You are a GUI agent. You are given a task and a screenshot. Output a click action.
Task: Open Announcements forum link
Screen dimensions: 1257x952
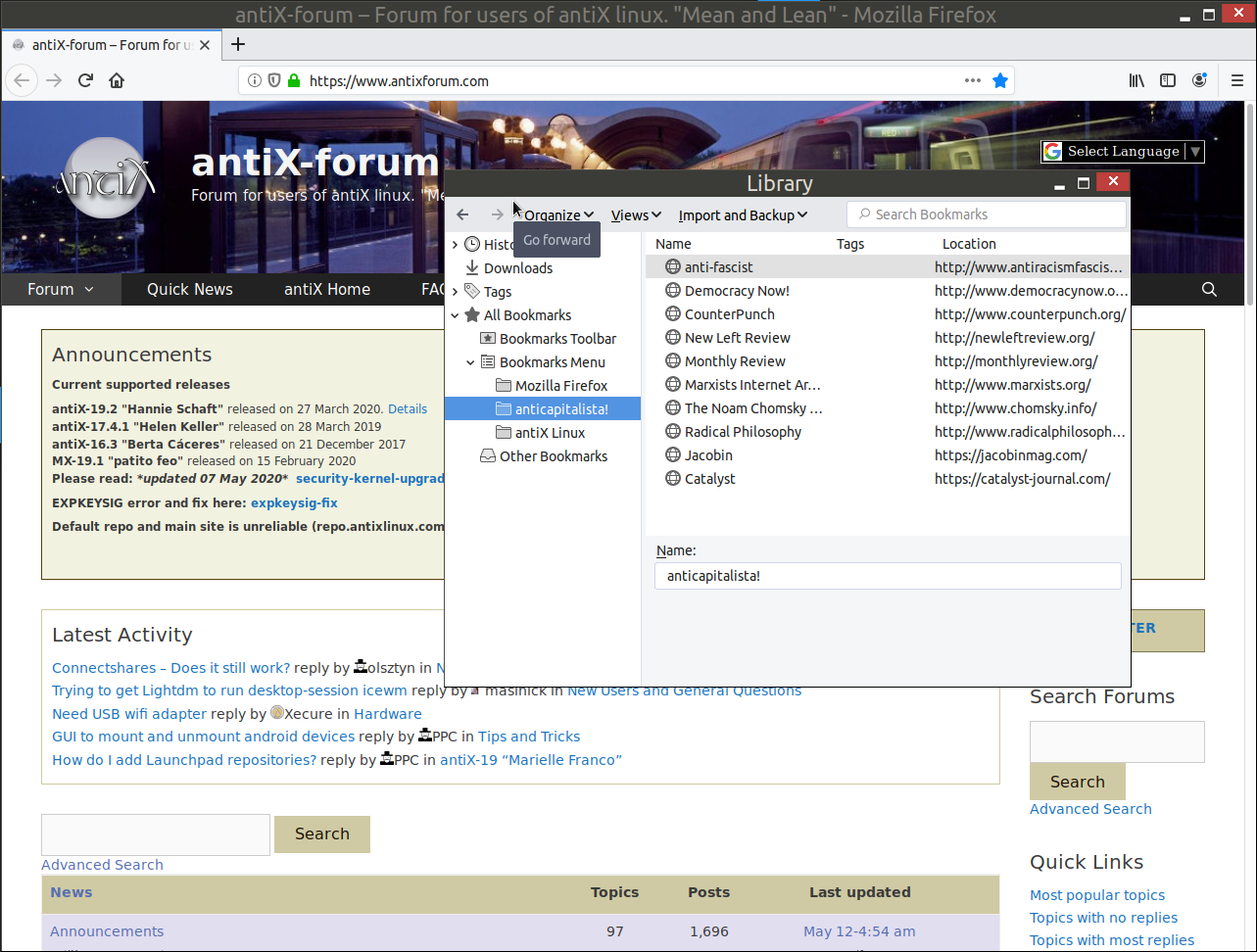pyautogui.click(x=107, y=931)
